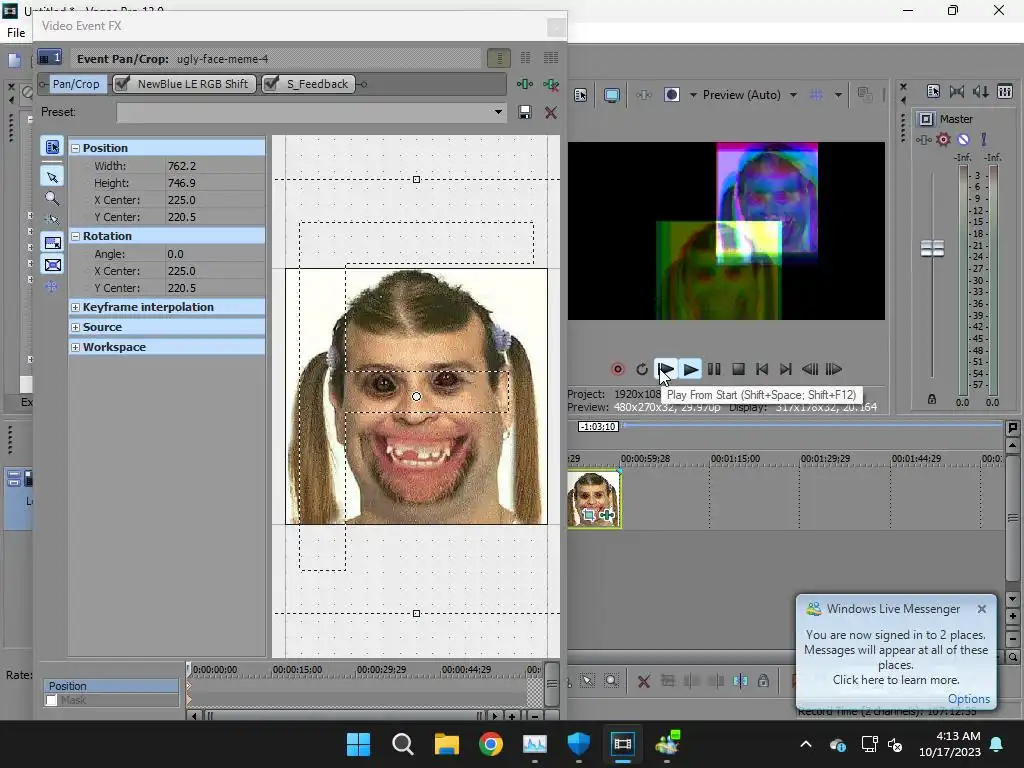This screenshot has width=1024, height=768.
Task: Enable the Mask checkbox in keyframe track
Action: coord(52,700)
